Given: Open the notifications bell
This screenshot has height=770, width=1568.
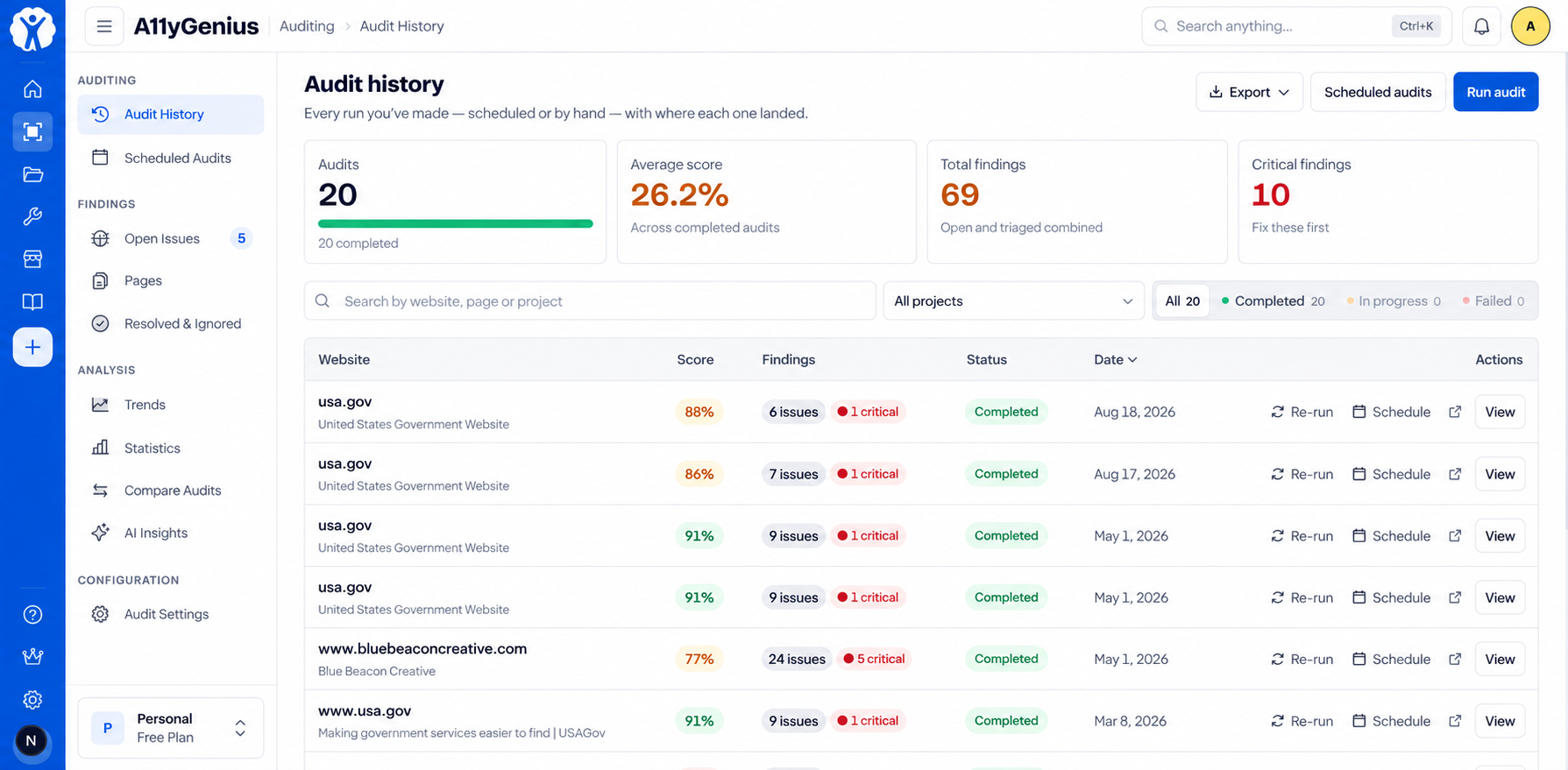Looking at the screenshot, I should (1481, 26).
